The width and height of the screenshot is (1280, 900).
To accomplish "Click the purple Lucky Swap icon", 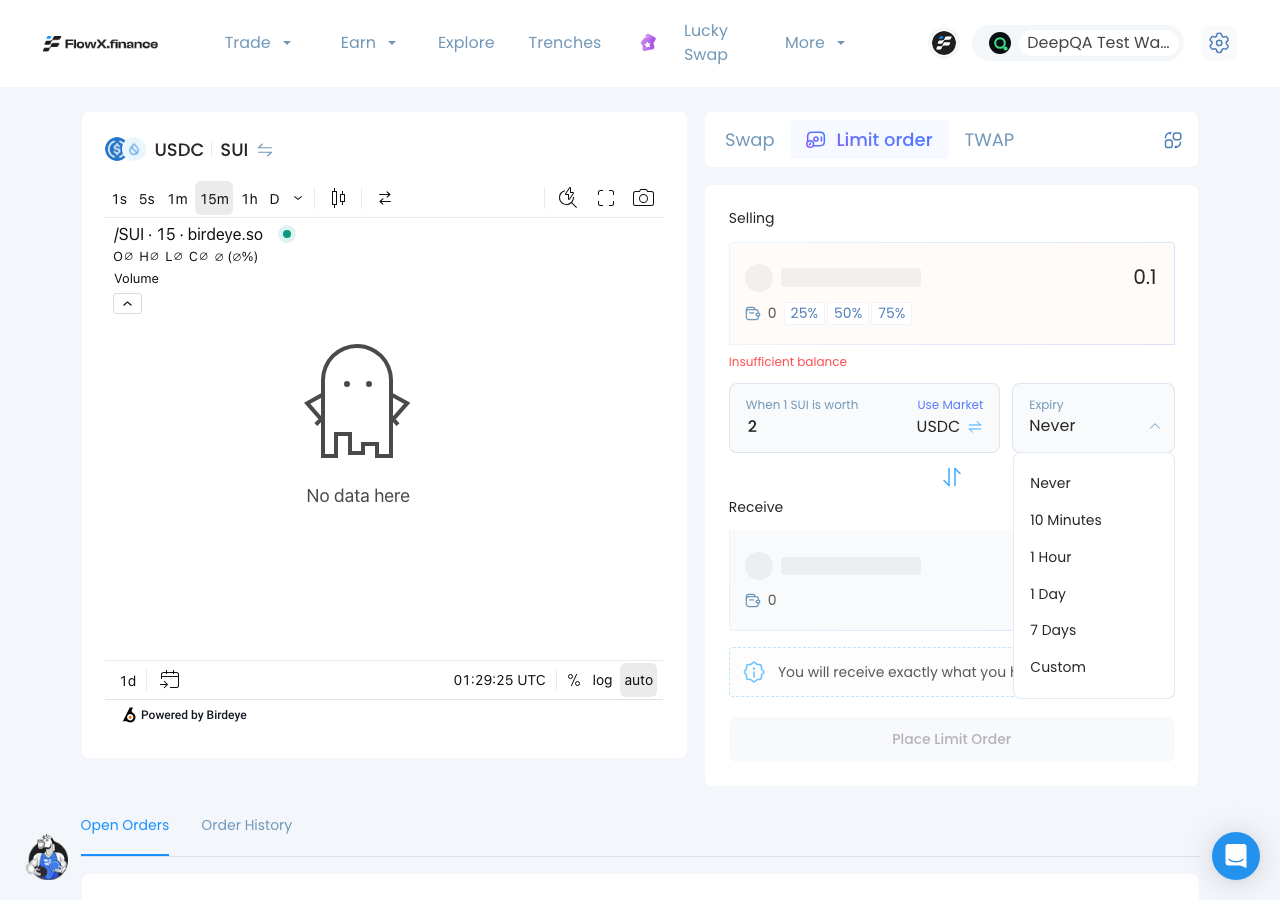I will [x=648, y=43].
